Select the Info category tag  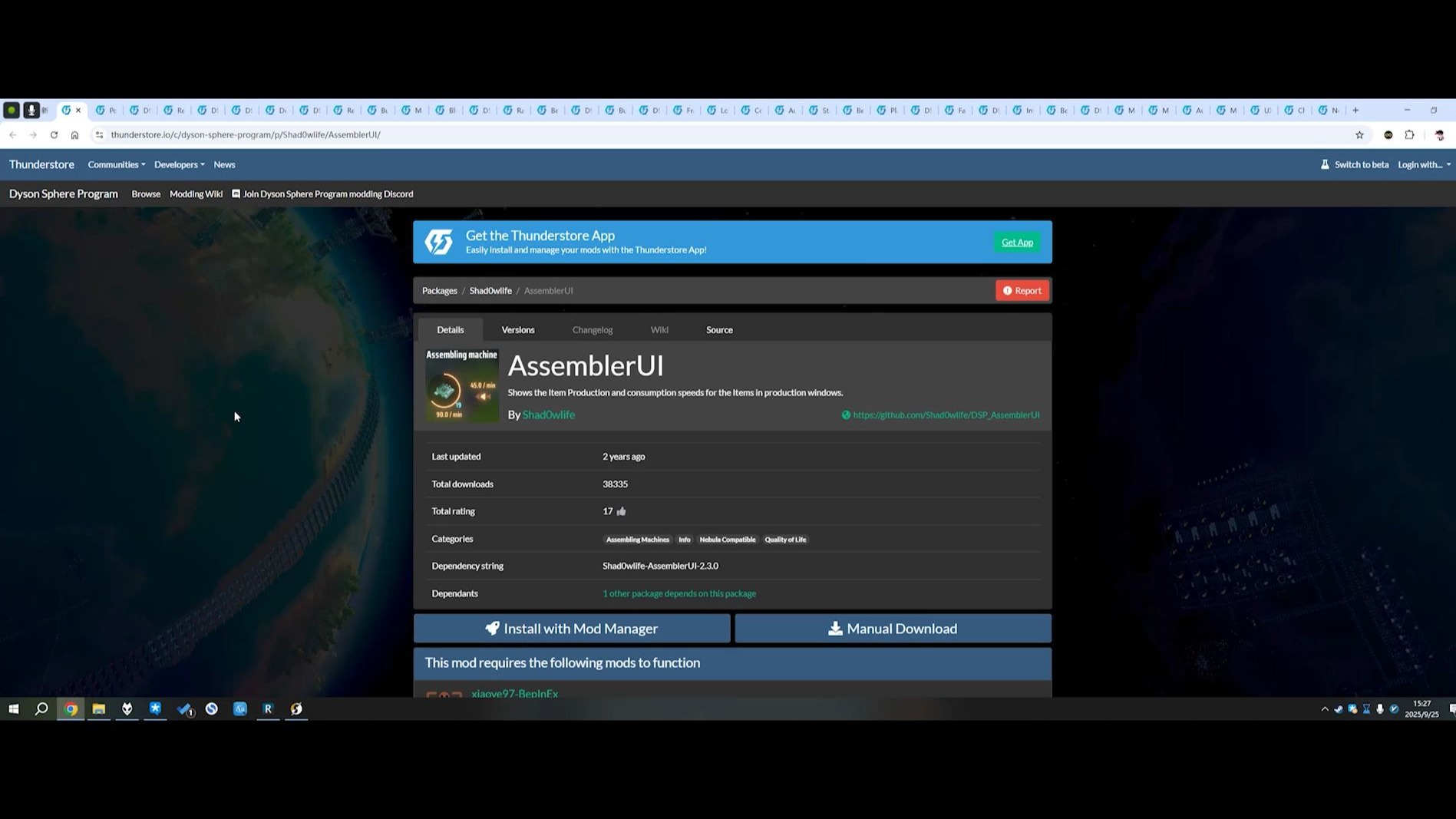click(x=685, y=540)
